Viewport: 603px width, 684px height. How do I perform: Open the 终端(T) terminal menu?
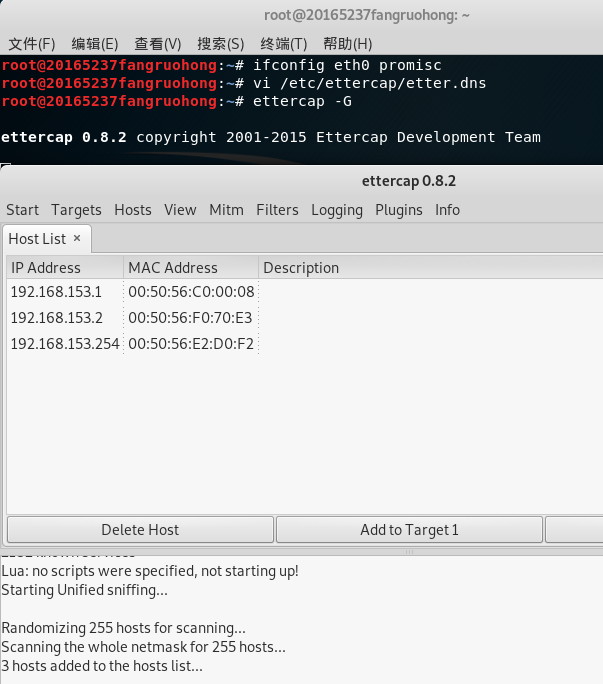(x=284, y=44)
